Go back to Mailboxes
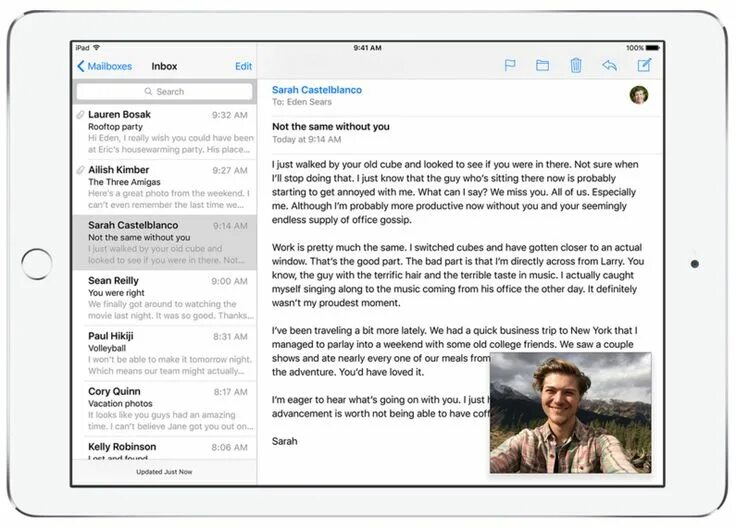 [104, 66]
